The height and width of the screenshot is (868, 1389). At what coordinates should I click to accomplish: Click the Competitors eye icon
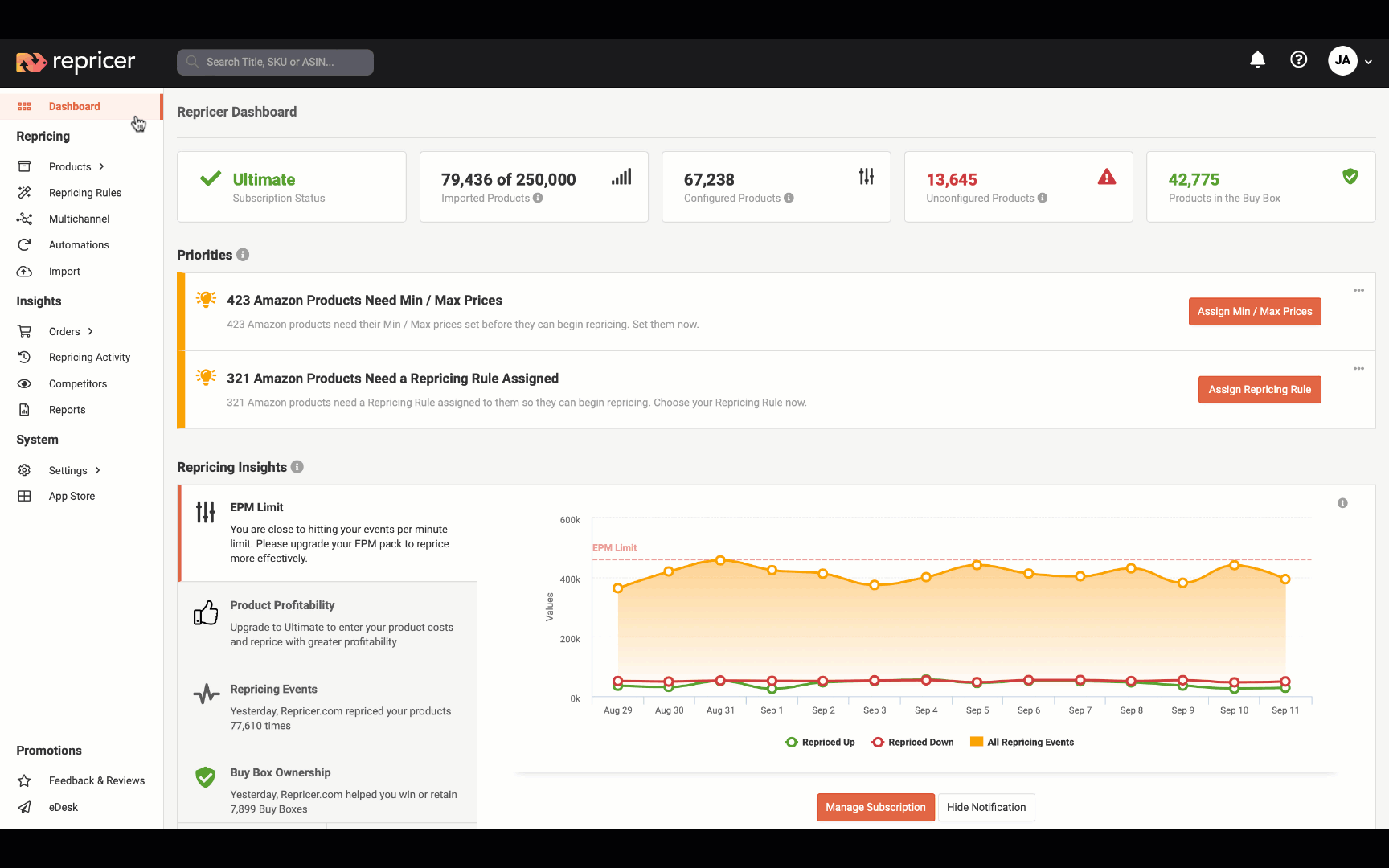[24, 384]
